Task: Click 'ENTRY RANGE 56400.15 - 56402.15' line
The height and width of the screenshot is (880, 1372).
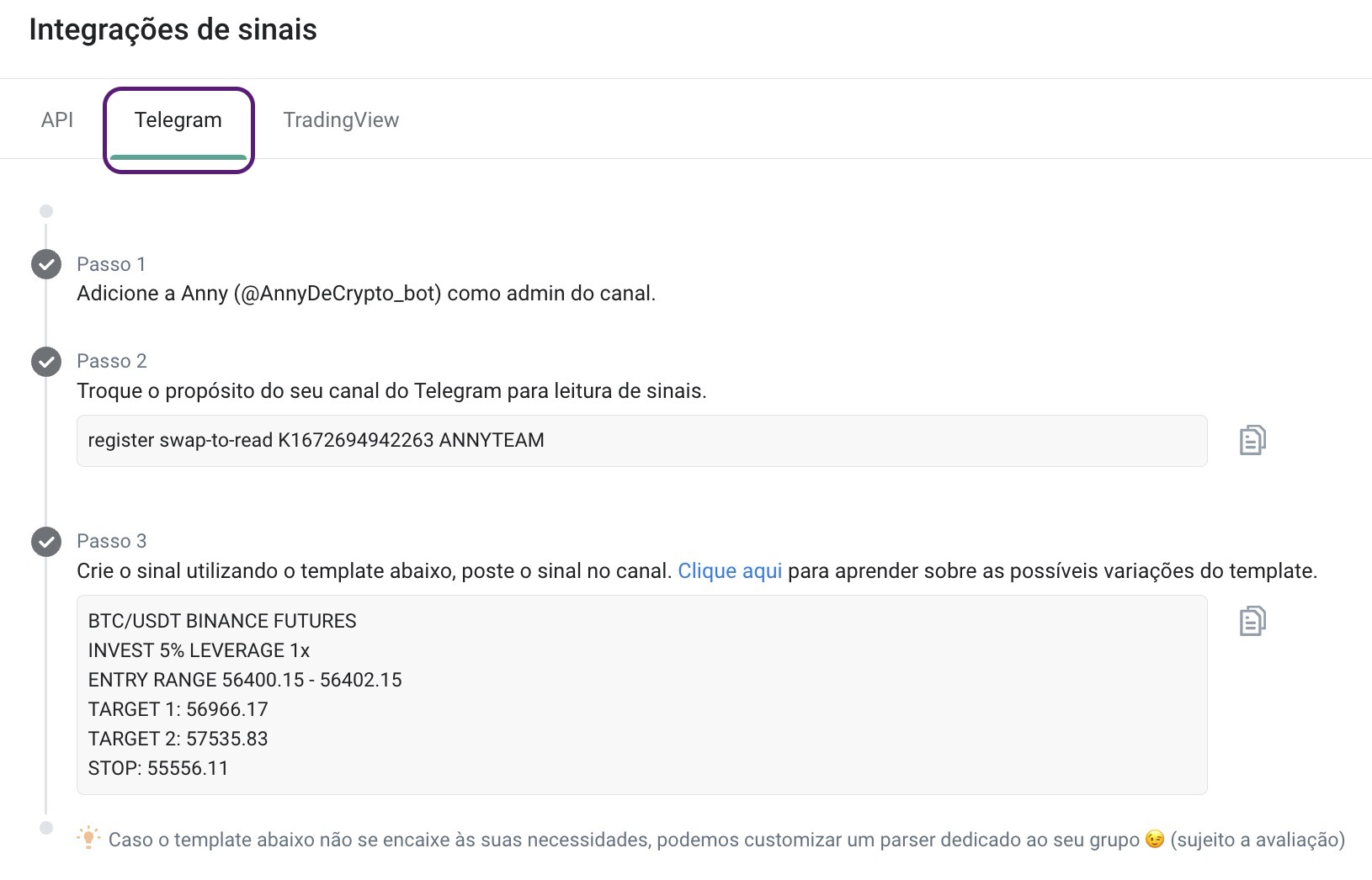Action: coord(245,680)
